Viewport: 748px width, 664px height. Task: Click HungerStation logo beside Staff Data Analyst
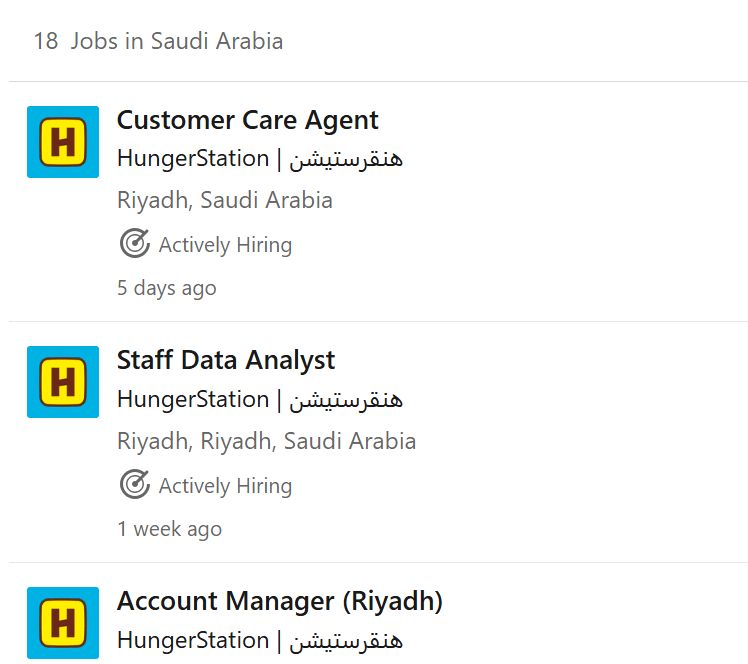pos(63,382)
